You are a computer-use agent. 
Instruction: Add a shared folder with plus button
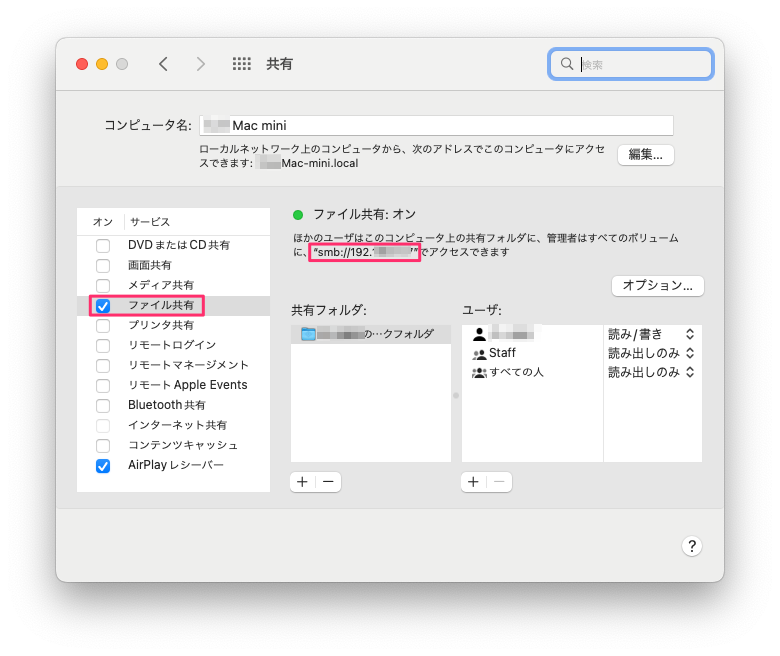[302, 481]
